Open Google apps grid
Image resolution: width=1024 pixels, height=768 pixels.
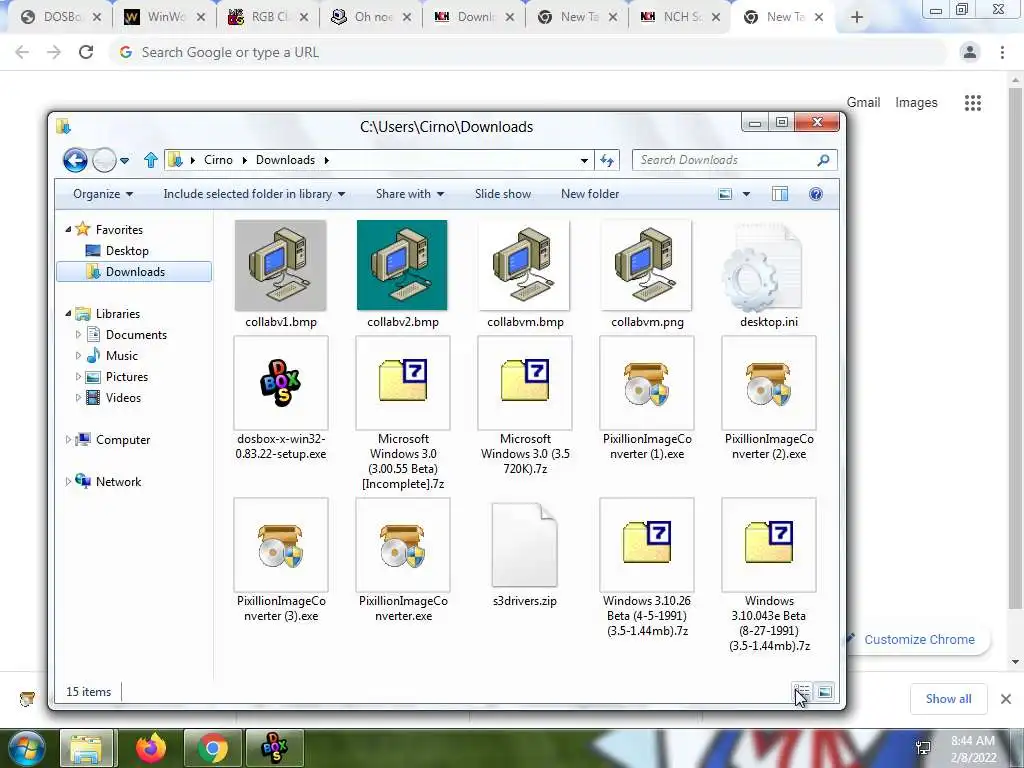point(972,103)
